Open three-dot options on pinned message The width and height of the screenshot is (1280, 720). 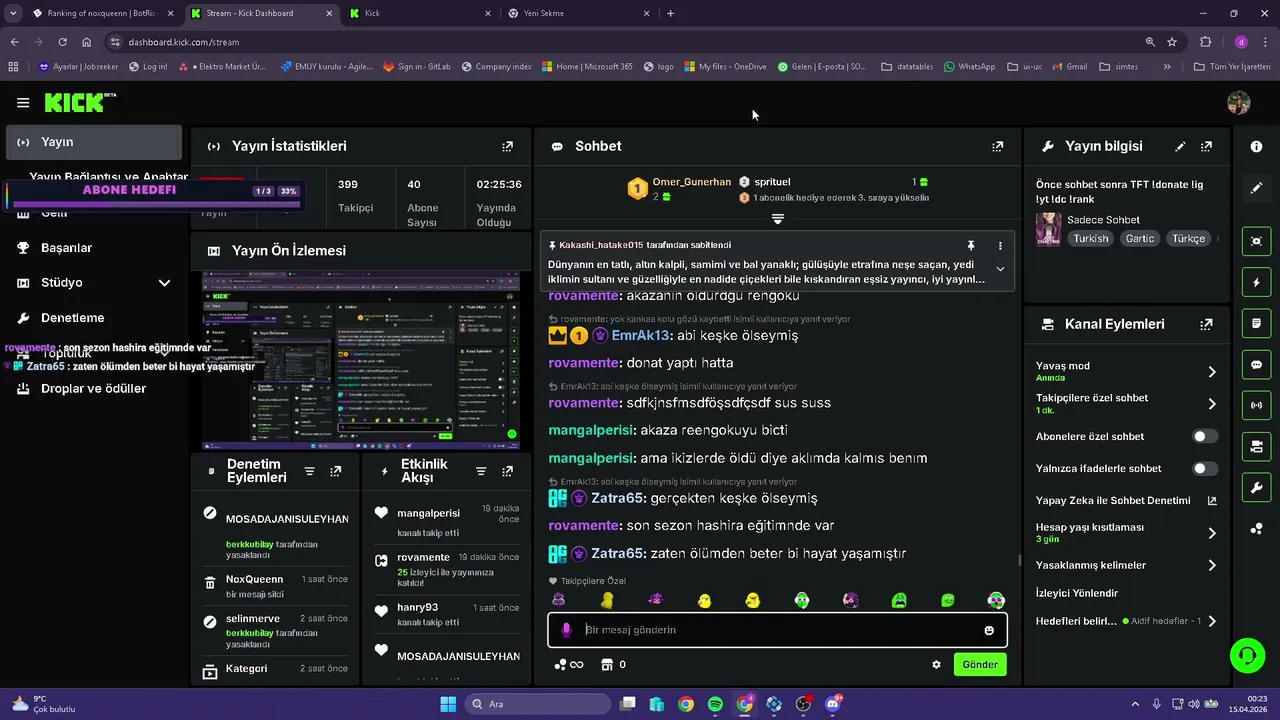coord(1000,245)
